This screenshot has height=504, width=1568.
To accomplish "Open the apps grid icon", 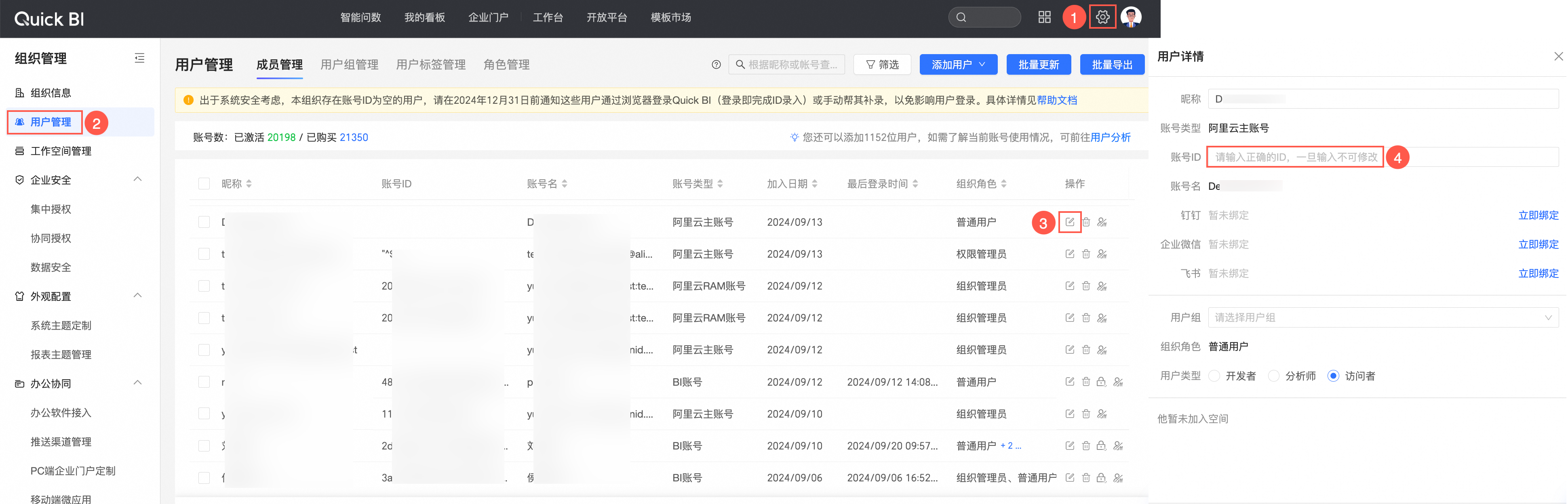I will 1044,17.
